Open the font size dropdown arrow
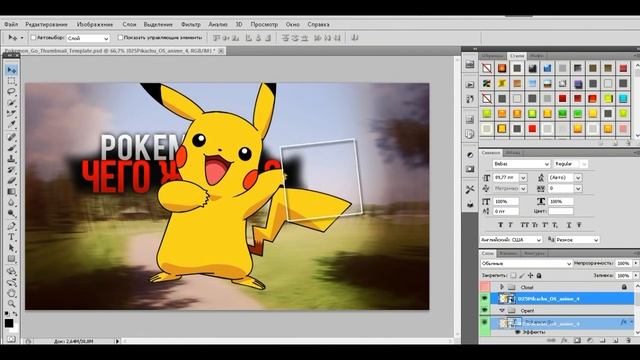Viewport: 640px width, 360px height. [523, 178]
